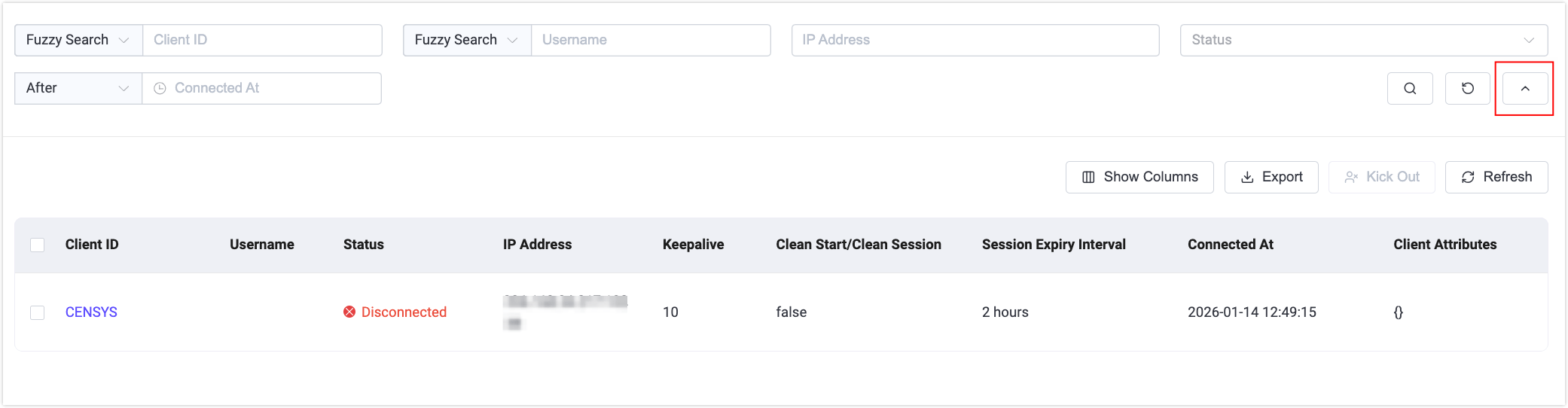Open the Client ID Fuzzy Search dropdown
1568x408 pixels.
(x=78, y=40)
